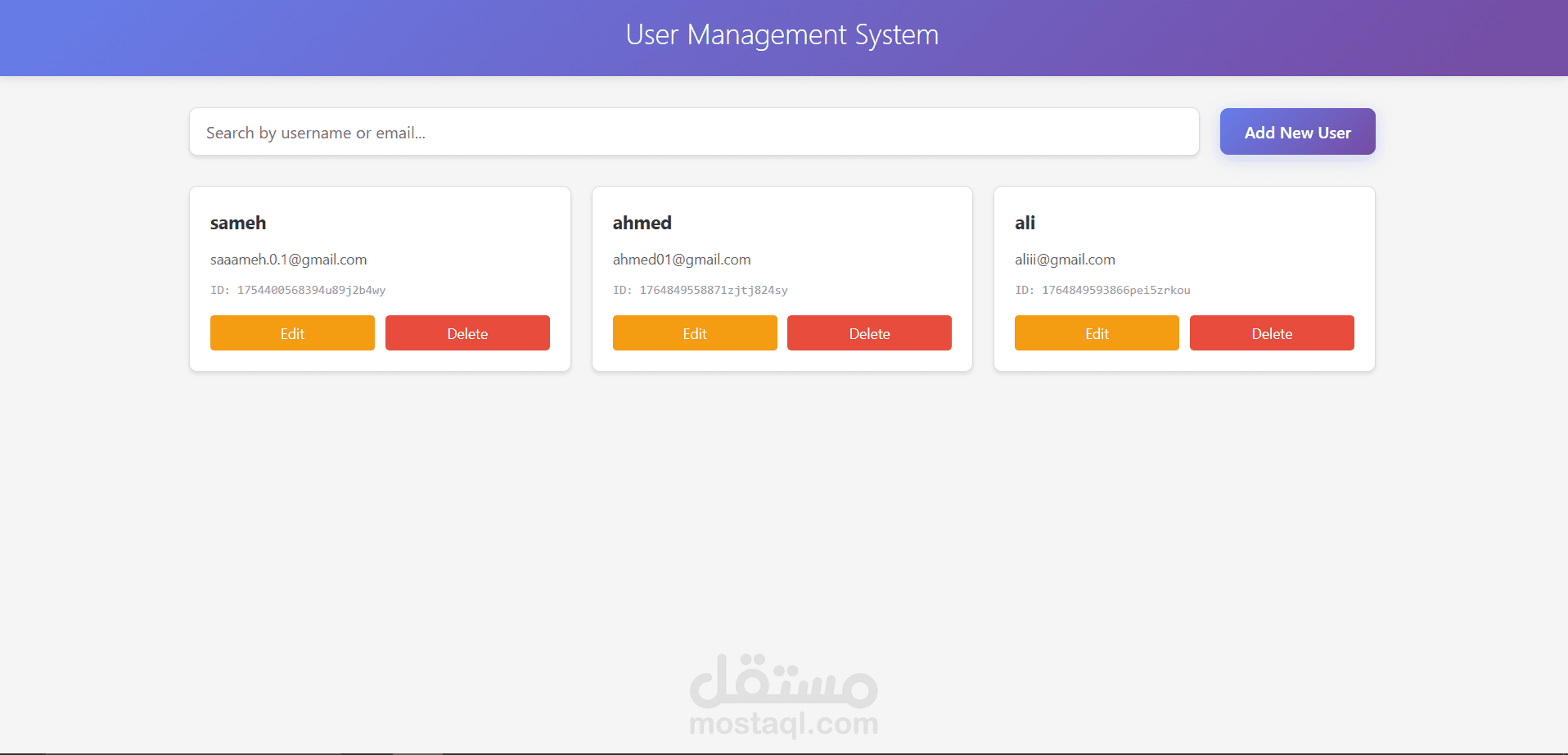
Task: Click ID 1764849593866pei5zrkou
Action: coord(1102,290)
